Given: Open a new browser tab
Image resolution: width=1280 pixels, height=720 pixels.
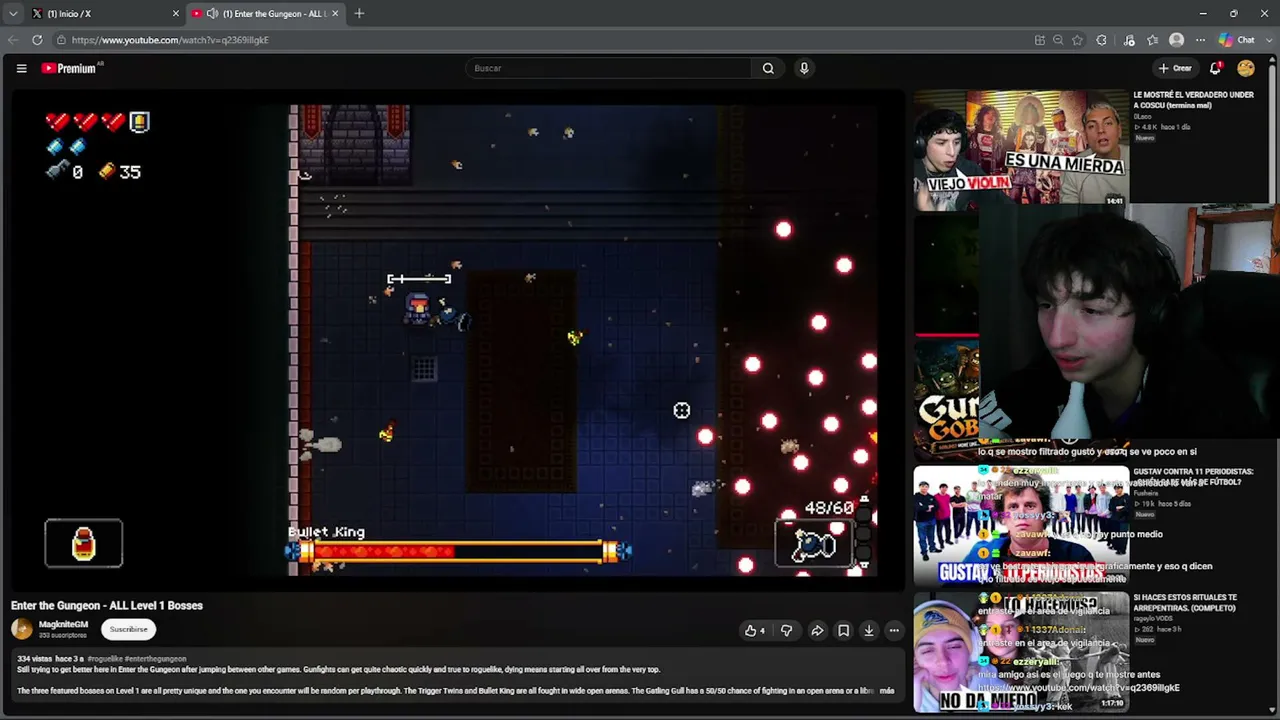Looking at the screenshot, I should click(x=359, y=13).
